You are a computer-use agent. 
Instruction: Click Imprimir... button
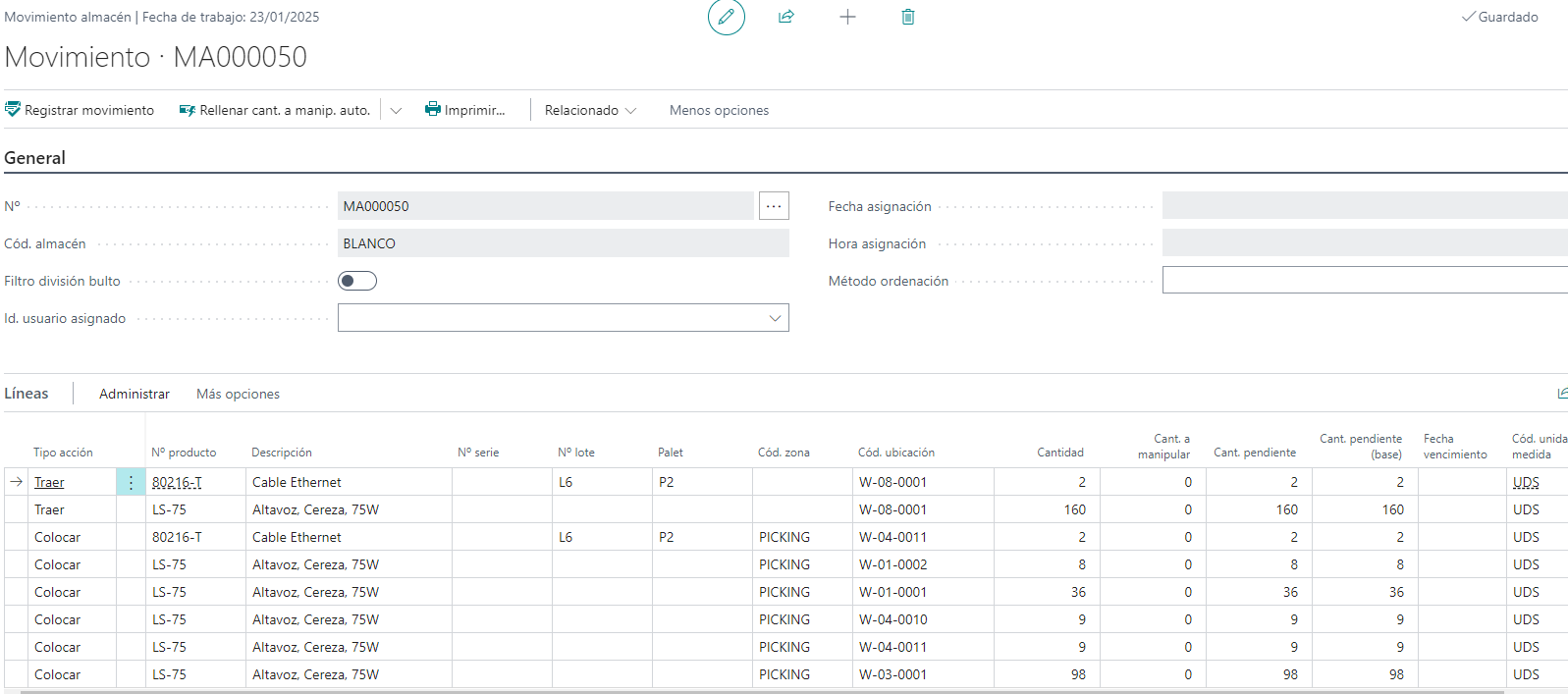pos(465,110)
